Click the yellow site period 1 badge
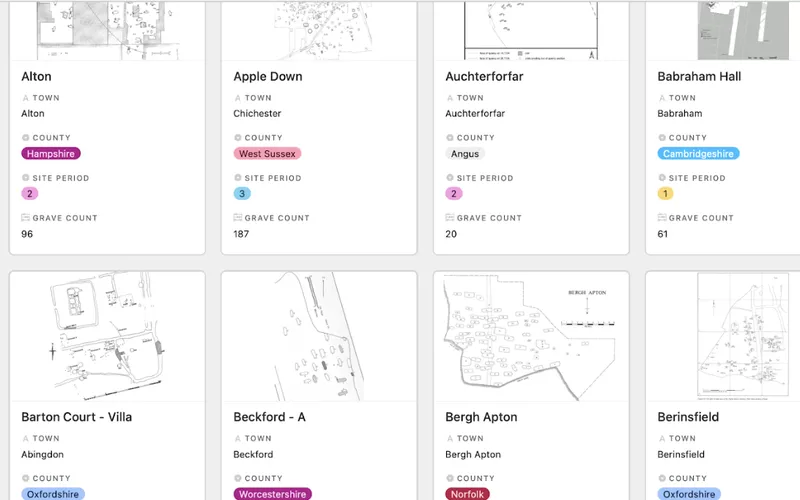The width and height of the screenshot is (800, 500). pyautogui.click(x=666, y=194)
